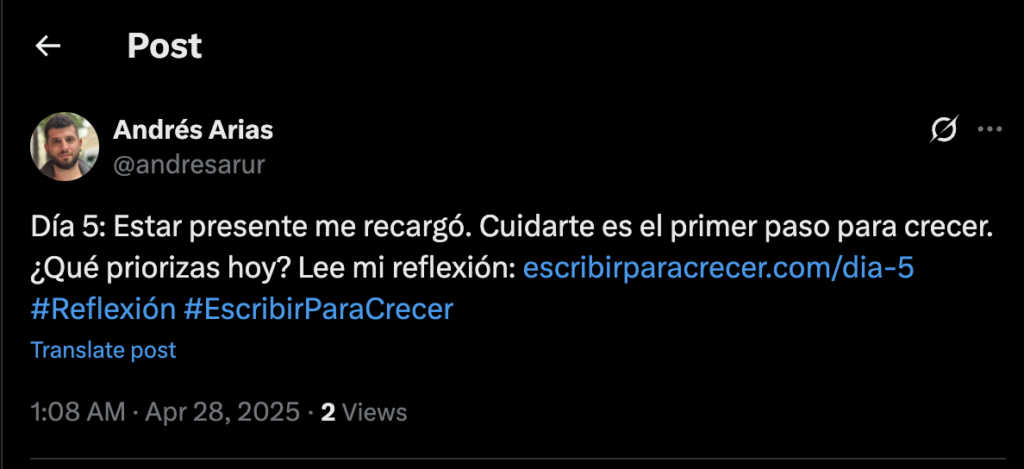Open the three-dot more options menu
Screen dimensions: 1024x469
click(x=989, y=129)
